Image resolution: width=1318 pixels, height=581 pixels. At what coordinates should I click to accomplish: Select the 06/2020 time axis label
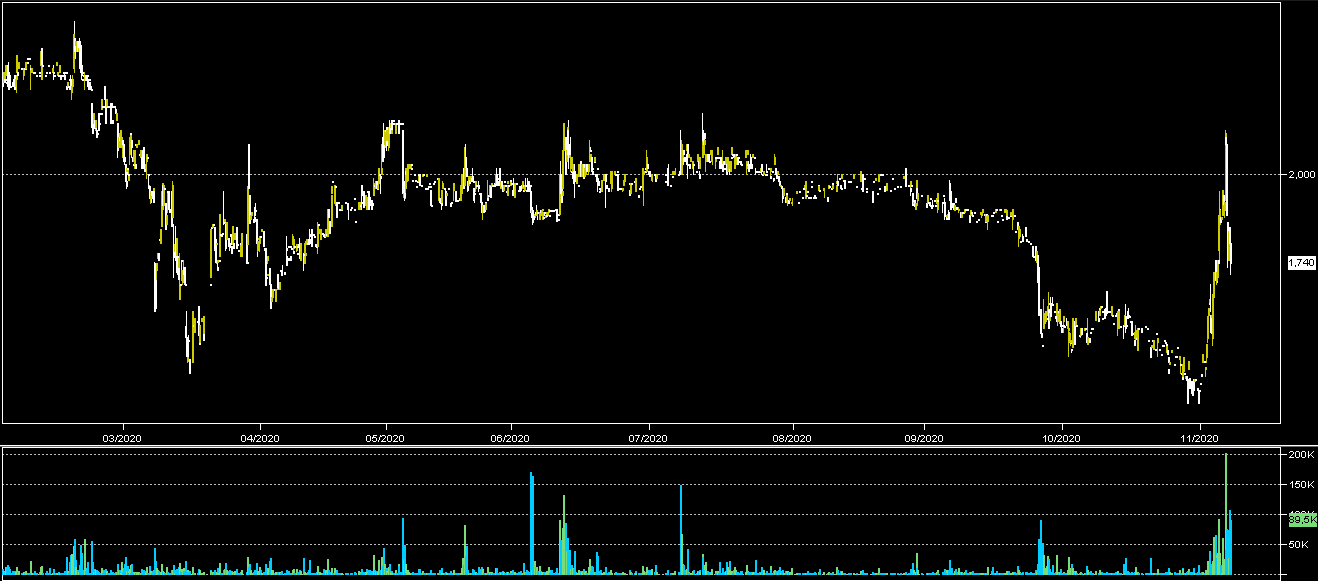[510, 437]
